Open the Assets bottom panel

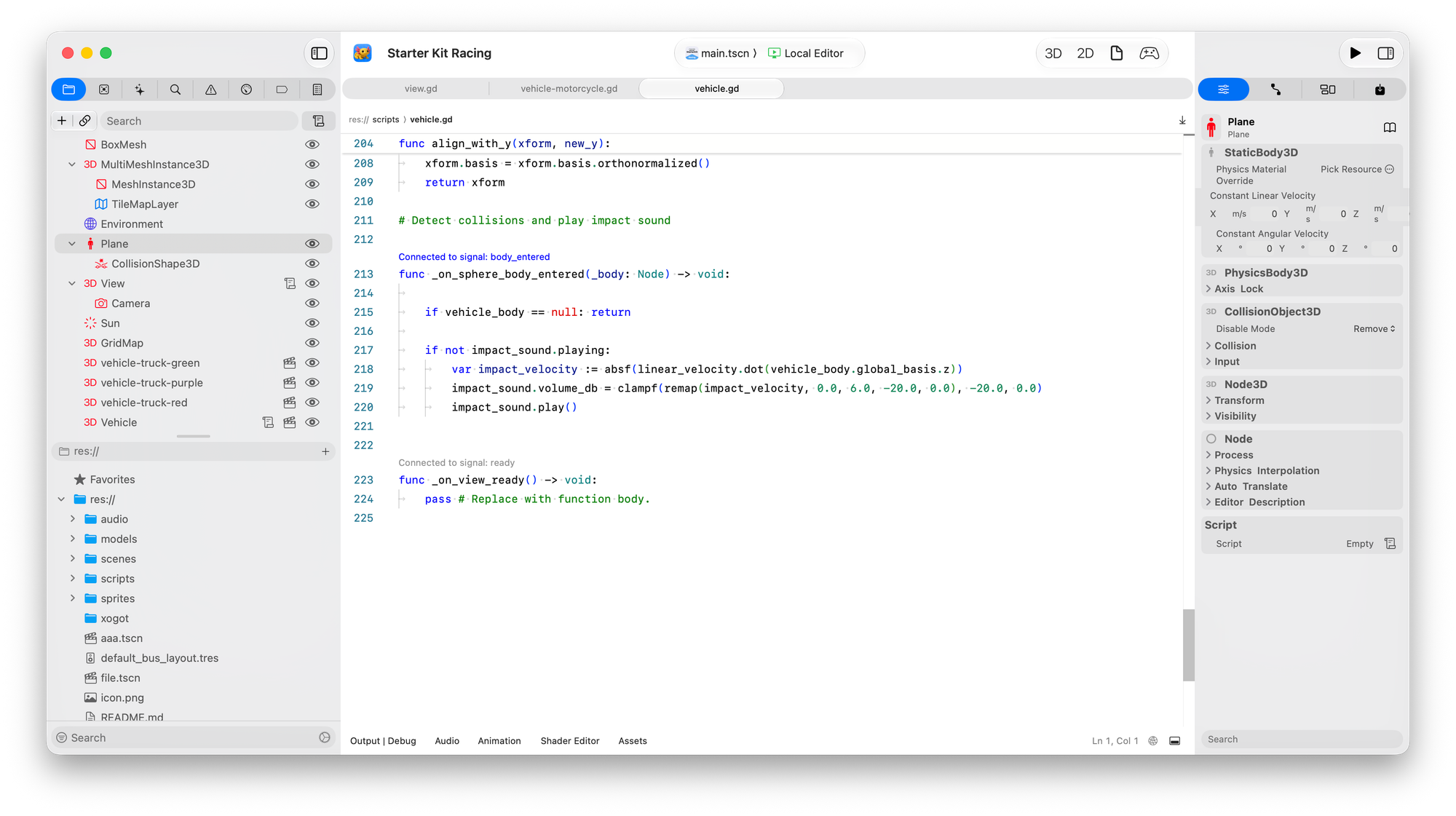tap(633, 741)
